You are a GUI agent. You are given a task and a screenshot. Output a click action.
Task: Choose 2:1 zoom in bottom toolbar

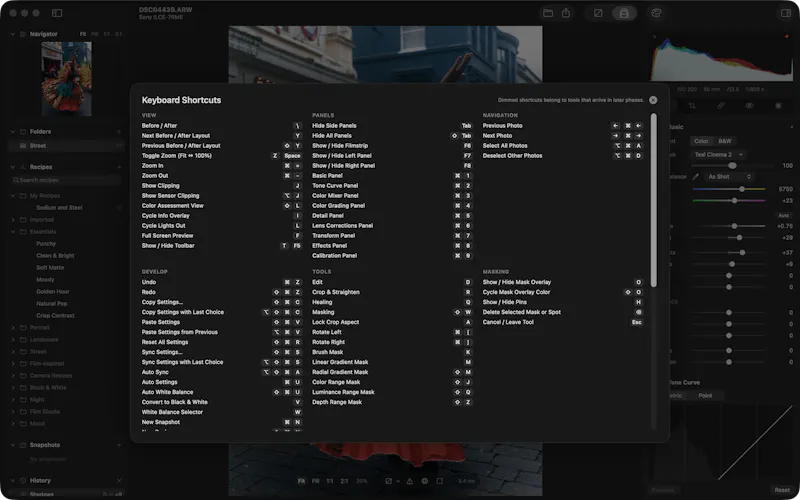point(344,481)
